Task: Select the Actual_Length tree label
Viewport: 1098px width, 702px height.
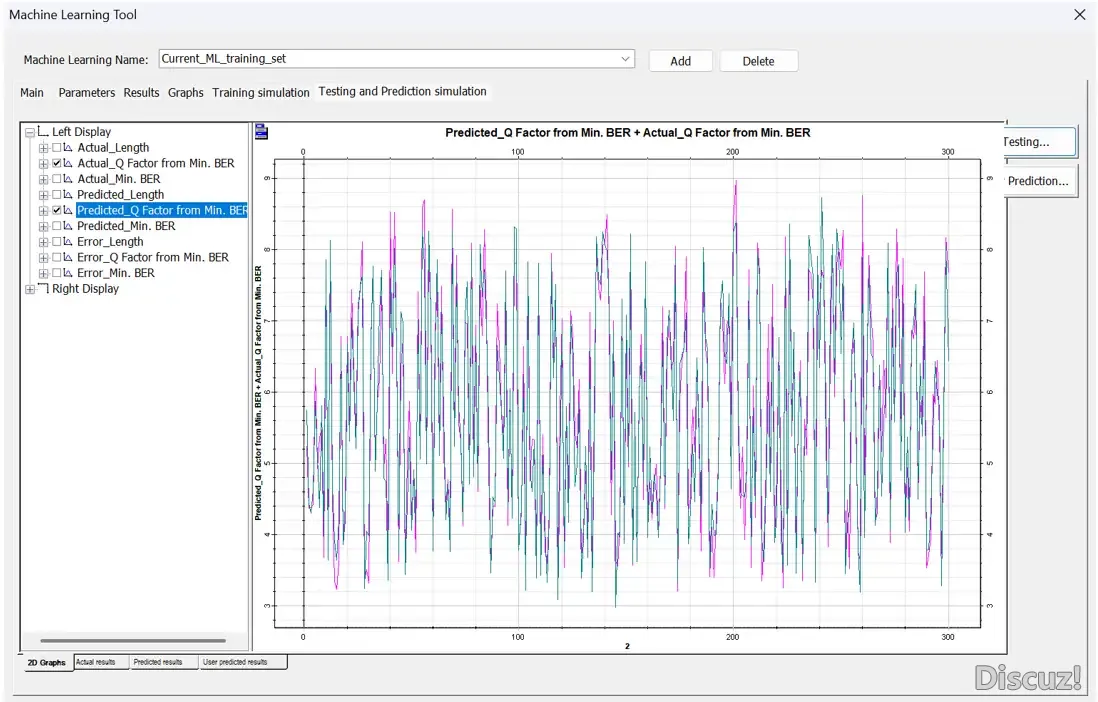Action: point(113,148)
